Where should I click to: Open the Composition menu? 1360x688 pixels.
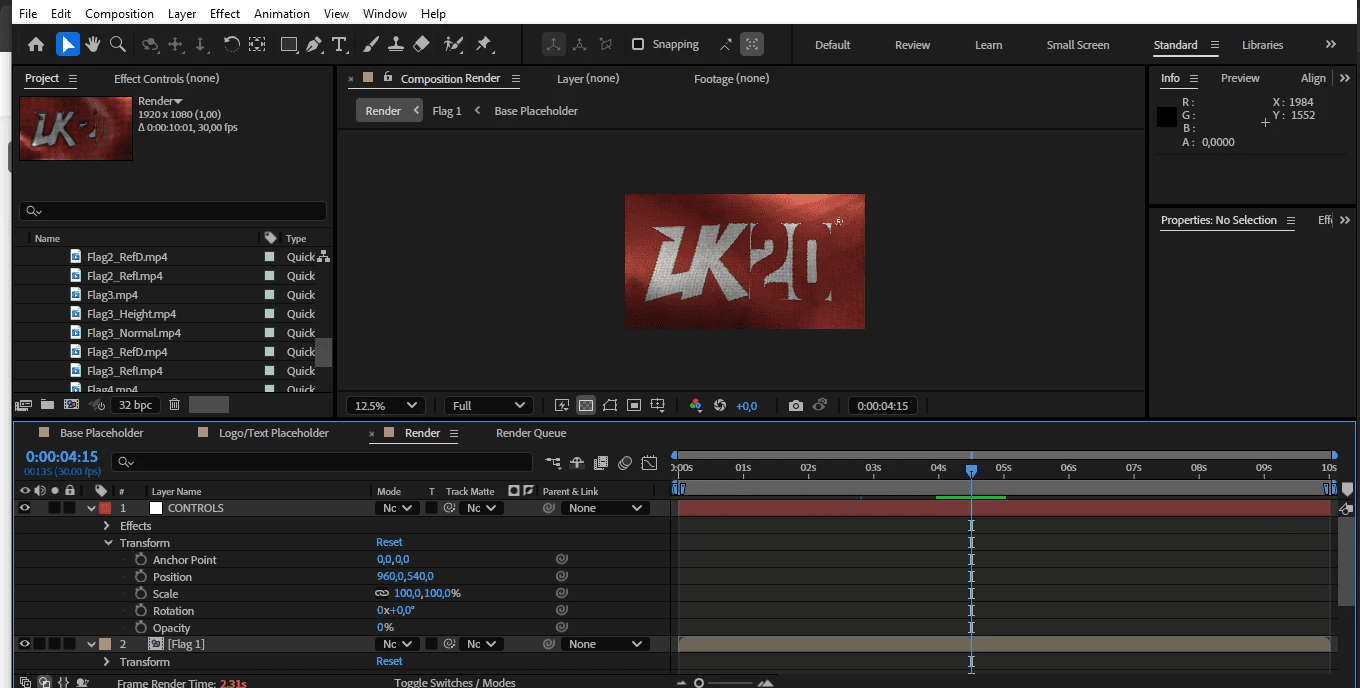point(119,14)
